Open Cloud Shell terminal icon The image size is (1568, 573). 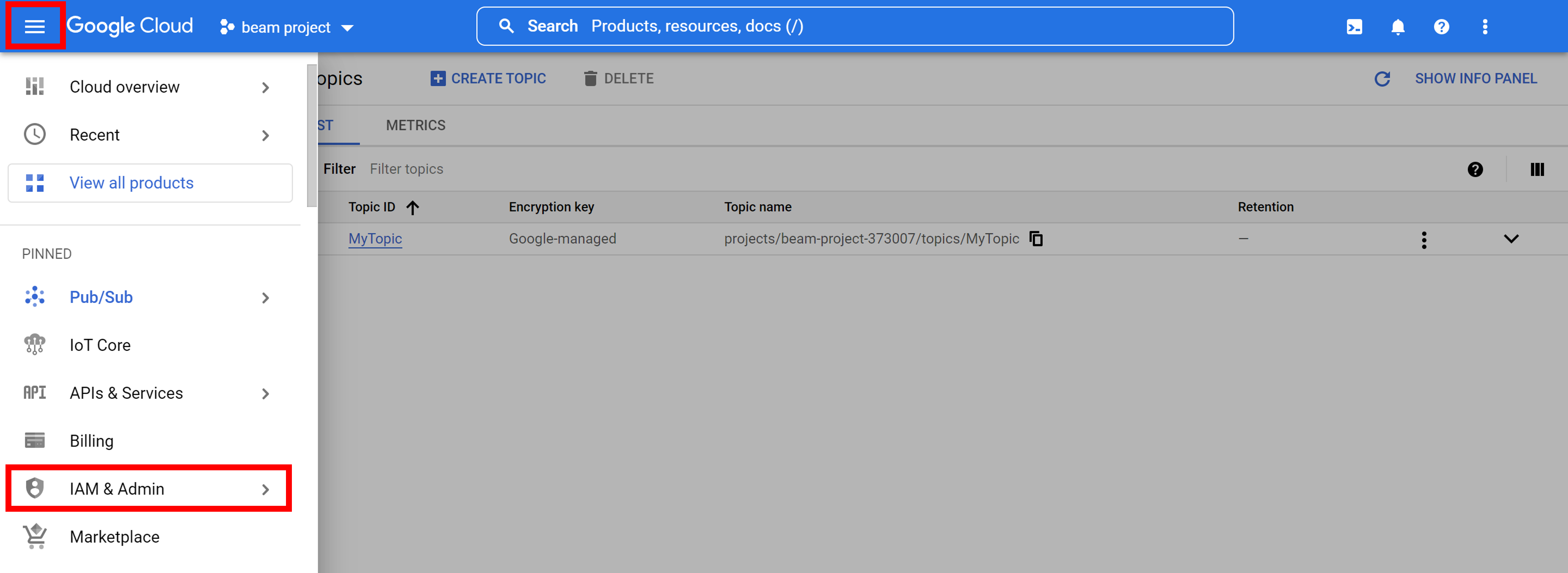coord(1354,27)
